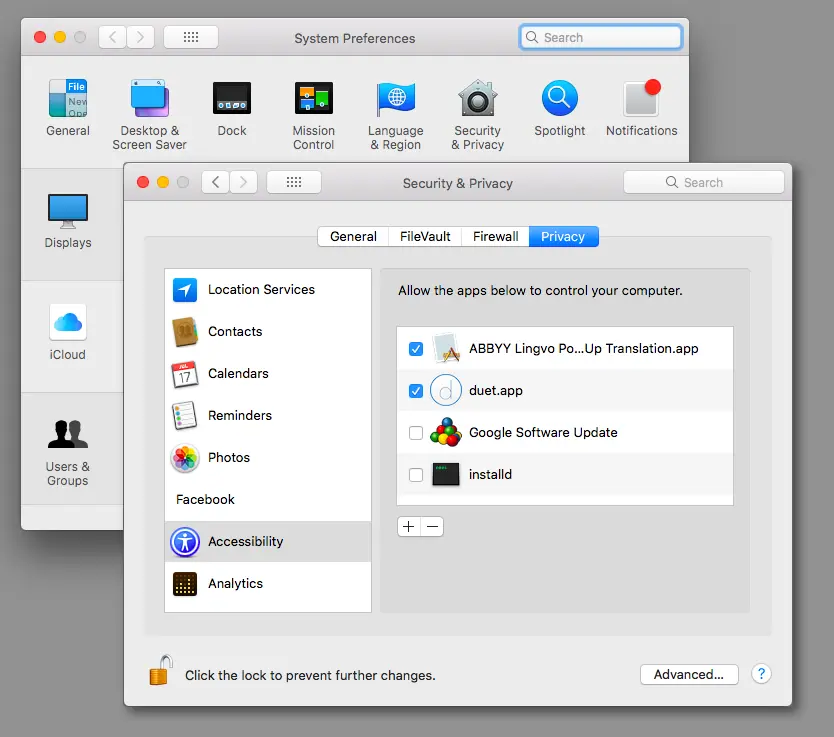Viewport: 834px width, 737px height.
Task: Click the Security & Privacy search field
Action: (x=704, y=183)
